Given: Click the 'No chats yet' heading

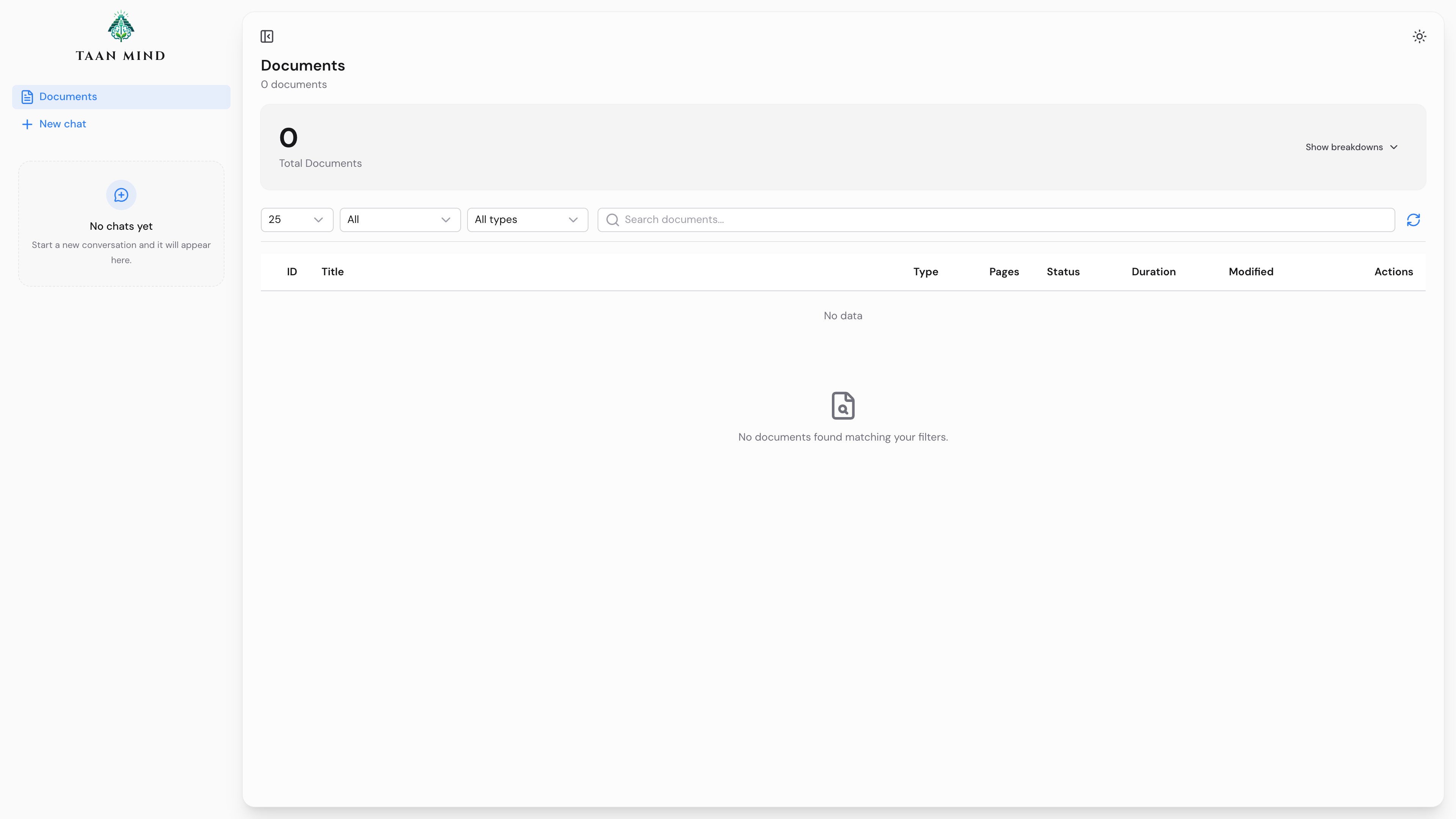Looking at the screenshot, I should point(121,226).
